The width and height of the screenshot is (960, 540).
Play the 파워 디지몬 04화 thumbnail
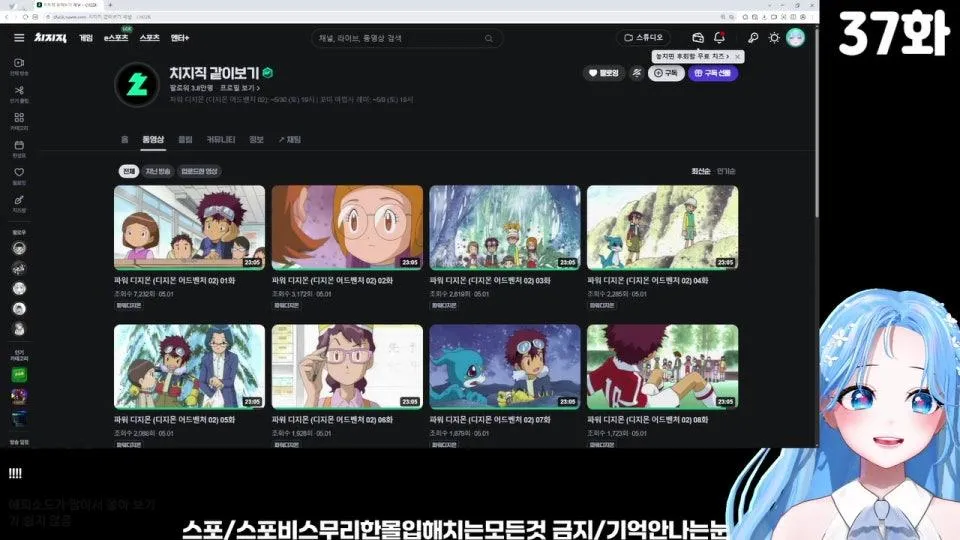tap(662, 228)
